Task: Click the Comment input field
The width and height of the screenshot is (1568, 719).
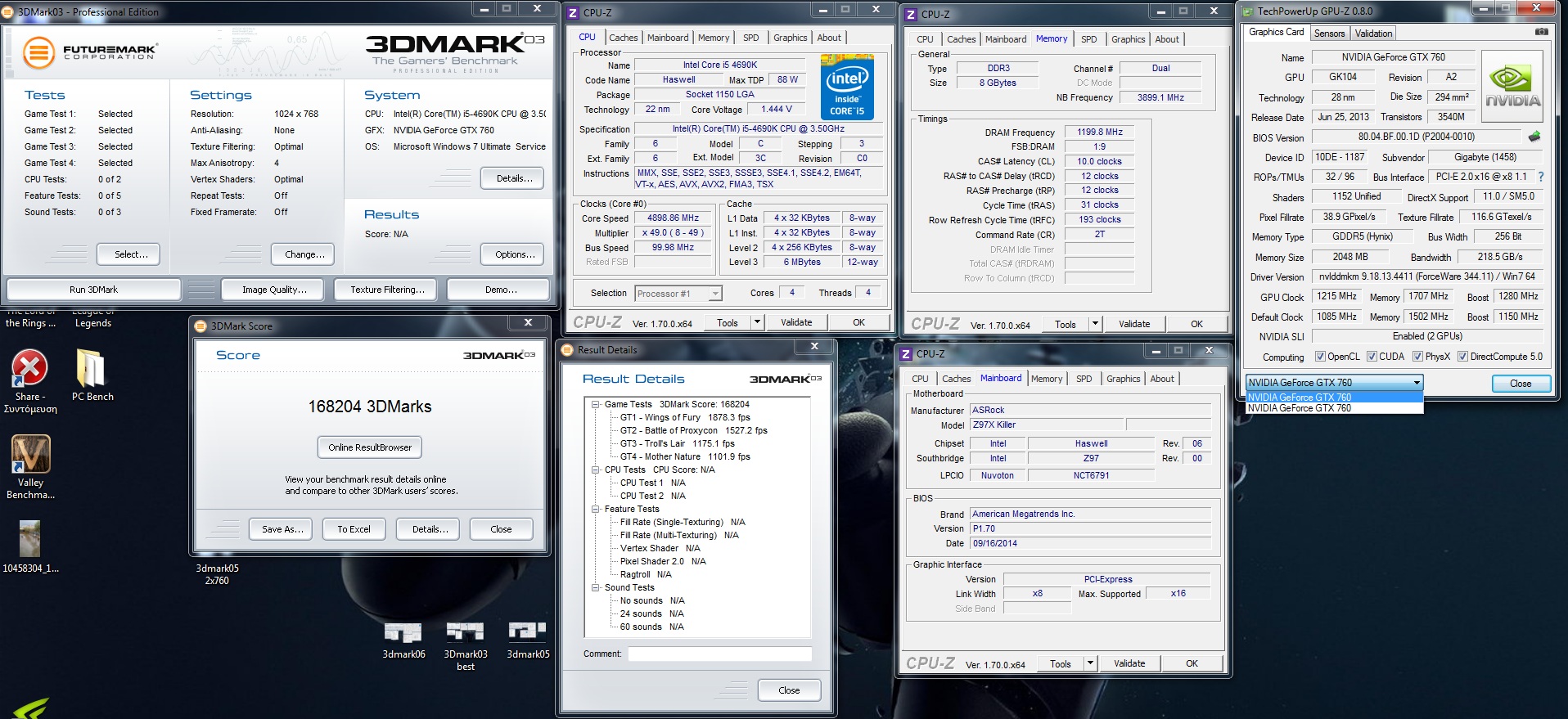Action: coord(720,654)
